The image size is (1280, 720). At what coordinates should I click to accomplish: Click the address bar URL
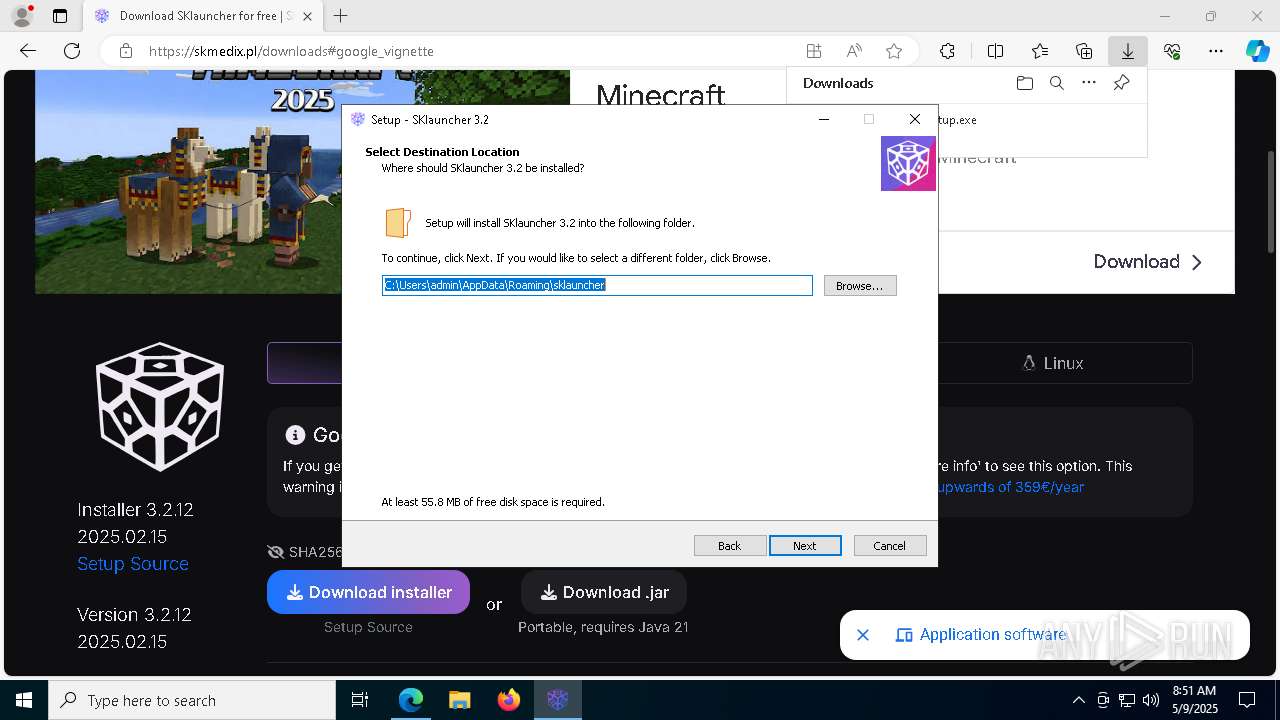tap(291, 51)
